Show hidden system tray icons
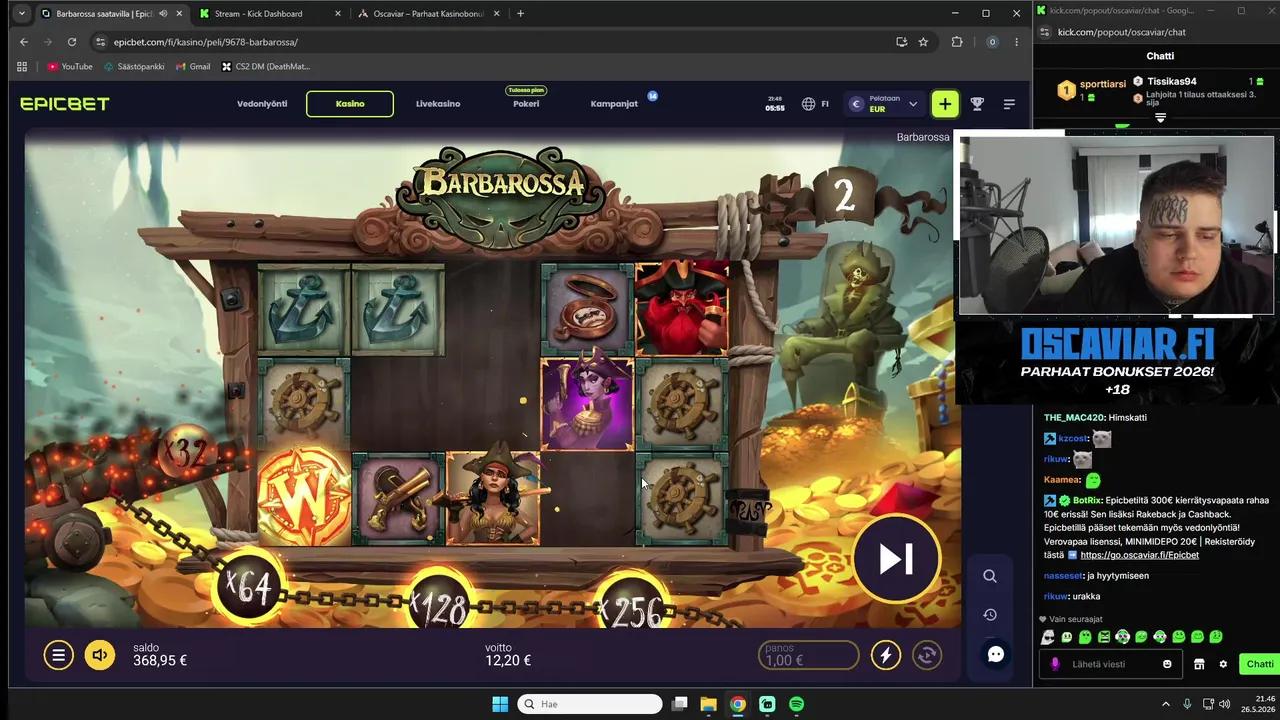Screen dimensions: 1280x720 (x=1165, y=704)
